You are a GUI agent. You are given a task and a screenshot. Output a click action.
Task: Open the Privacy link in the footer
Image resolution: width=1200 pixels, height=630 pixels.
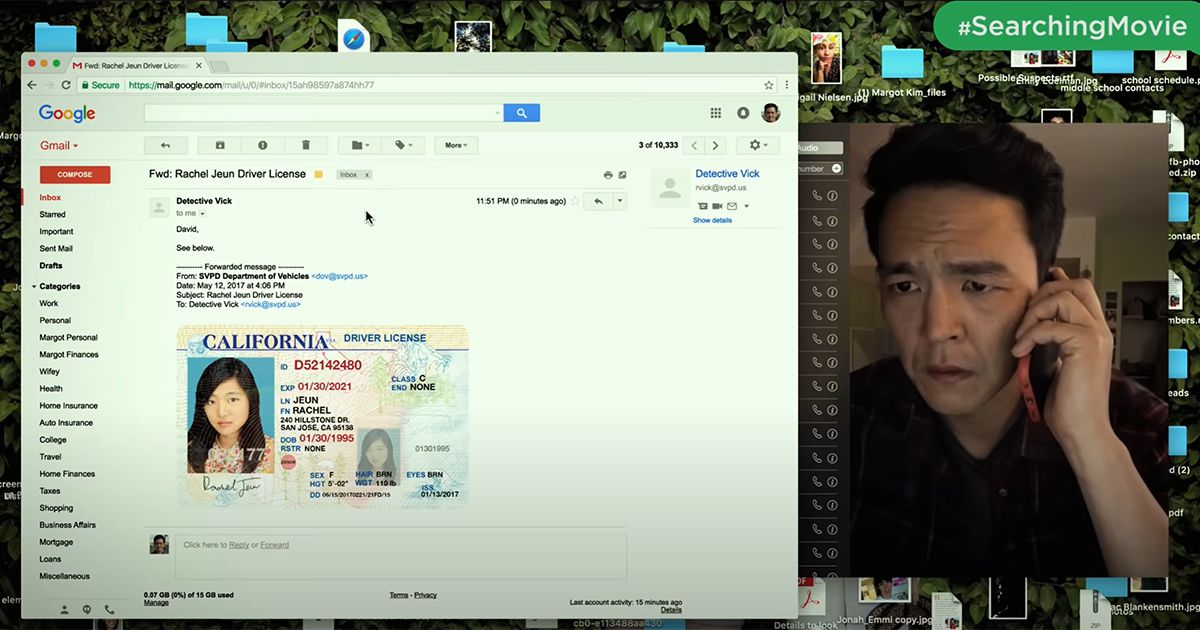(x=426, y=595)
